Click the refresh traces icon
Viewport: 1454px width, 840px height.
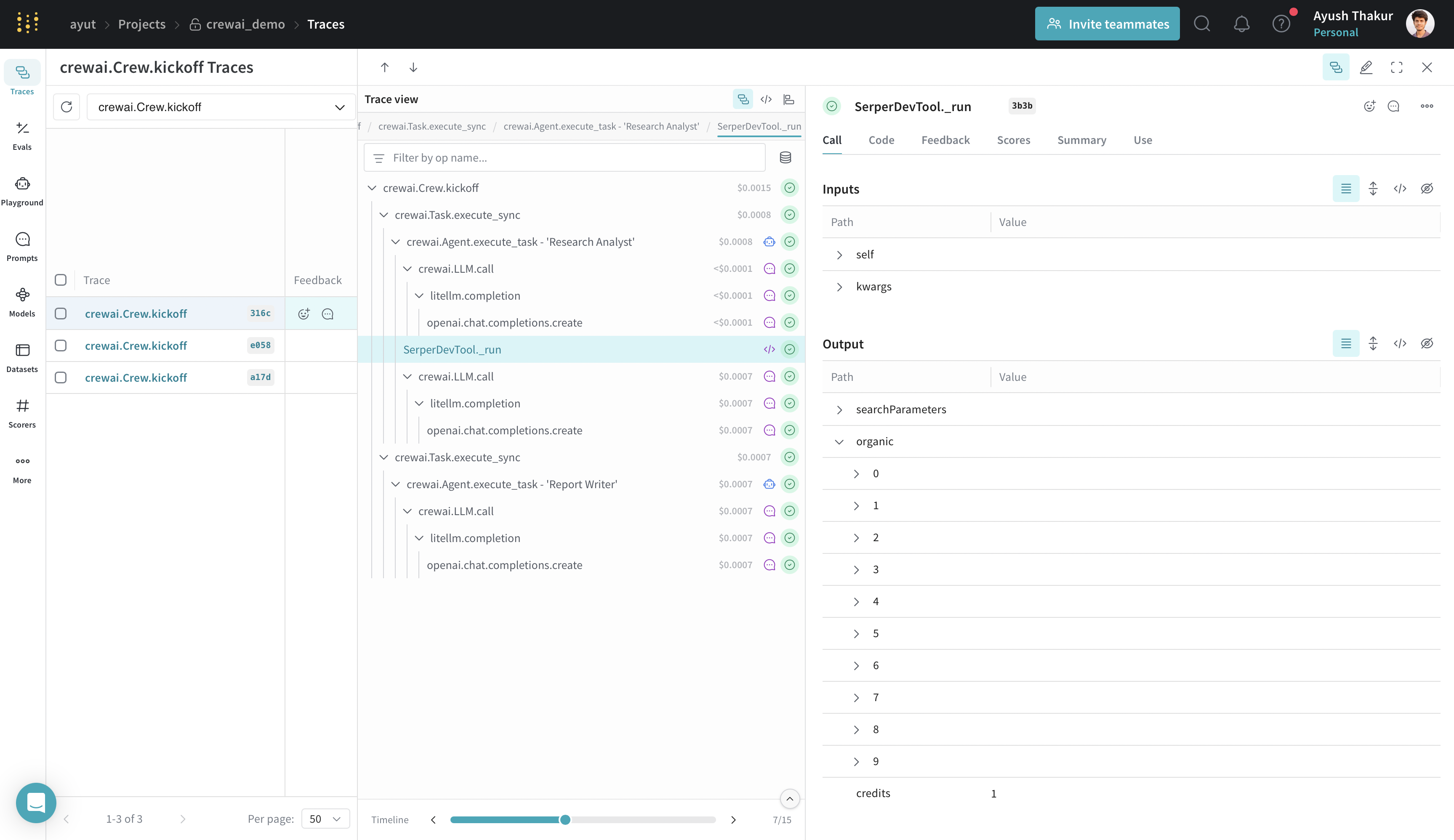click(67, 107)
